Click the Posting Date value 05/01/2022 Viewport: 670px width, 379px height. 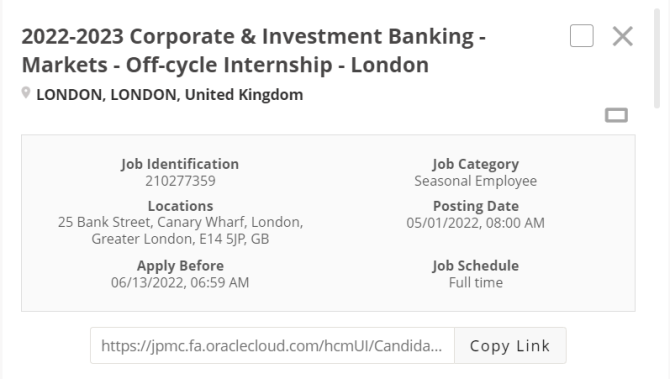tap(476, 223)
